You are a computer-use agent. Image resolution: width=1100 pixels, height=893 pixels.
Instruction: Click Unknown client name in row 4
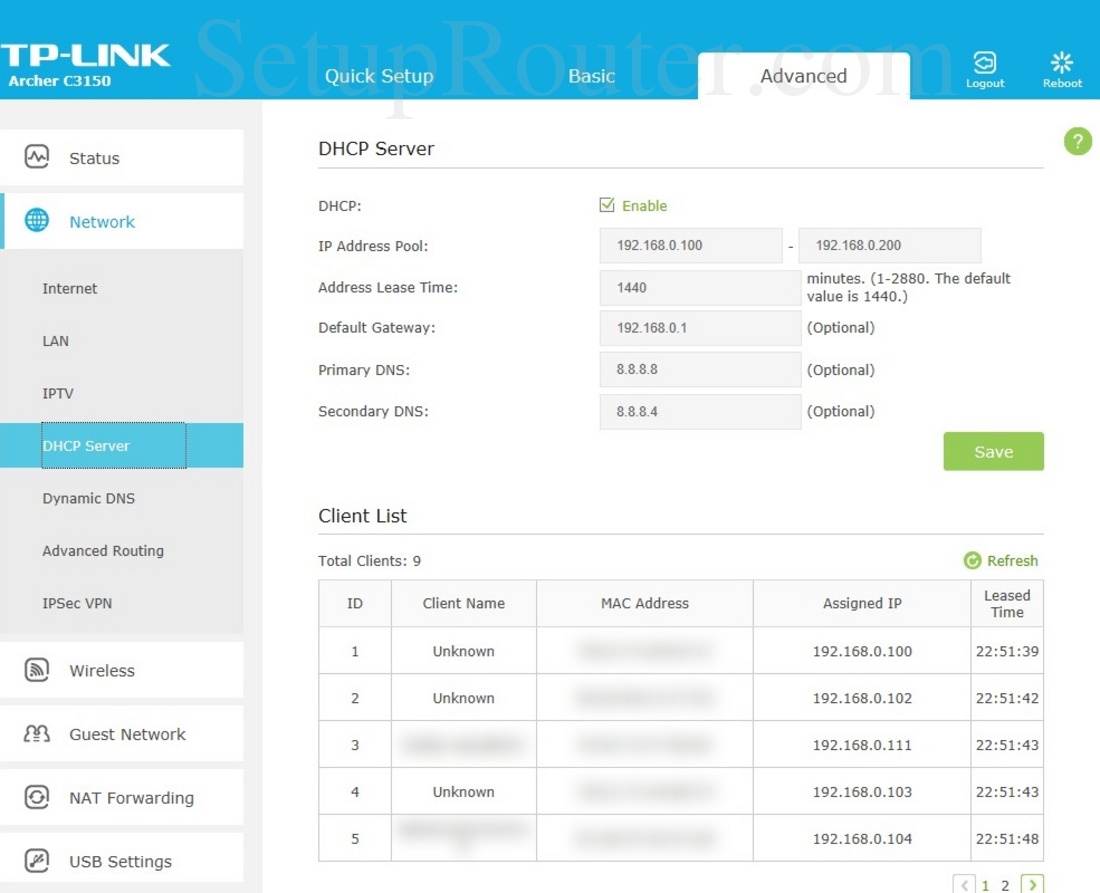pyautogui.click(x=464, y=792)
